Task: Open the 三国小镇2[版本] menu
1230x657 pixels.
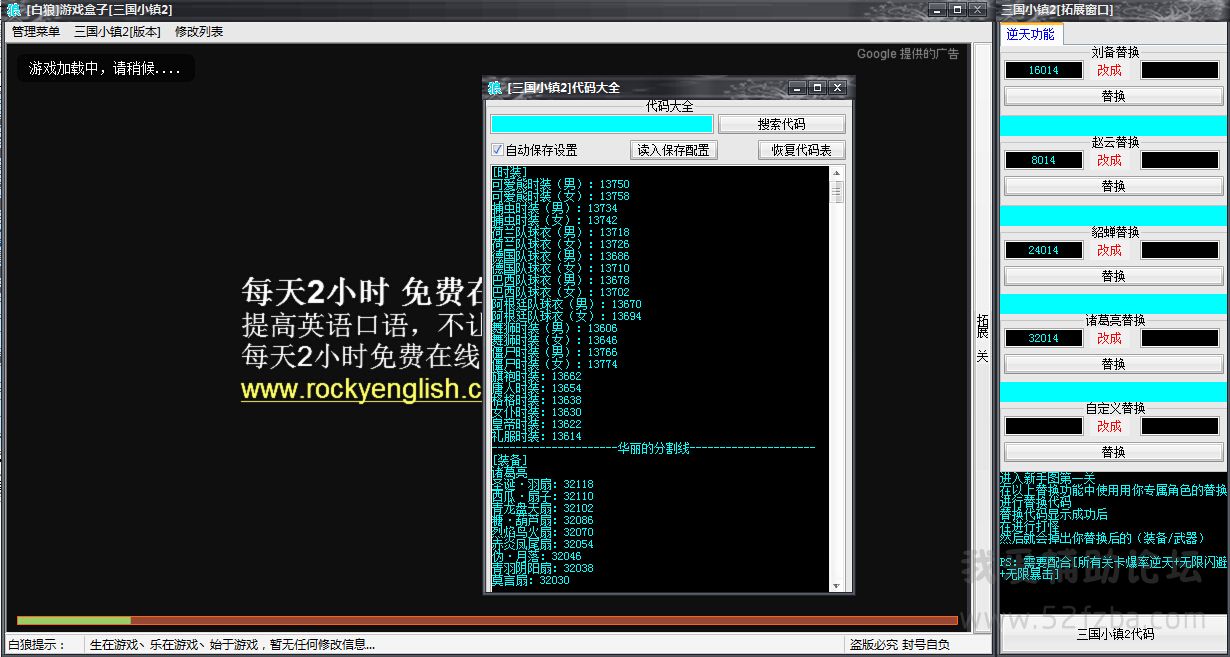Action: pyautogui.click(x=117, y=32)
